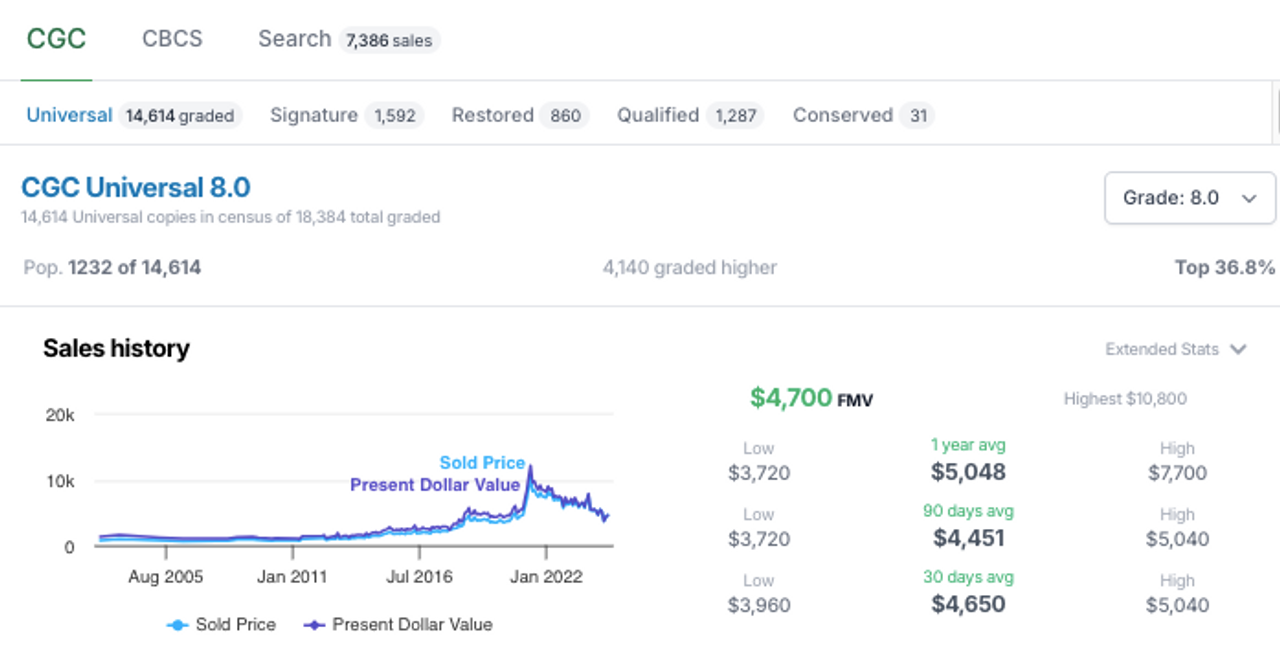Click the Jan 2022 axis label
Image resolution: width=1280 pixels, height=667 pixels.
(x=547, y=577)
